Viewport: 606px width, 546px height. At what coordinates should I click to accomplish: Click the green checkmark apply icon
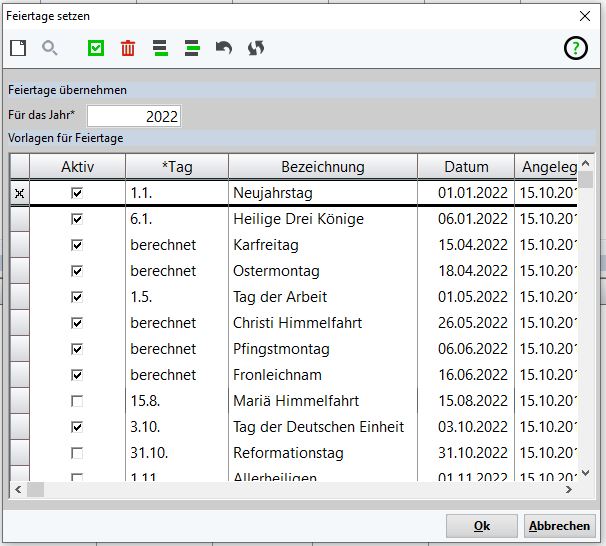click(x=96, y=48)
